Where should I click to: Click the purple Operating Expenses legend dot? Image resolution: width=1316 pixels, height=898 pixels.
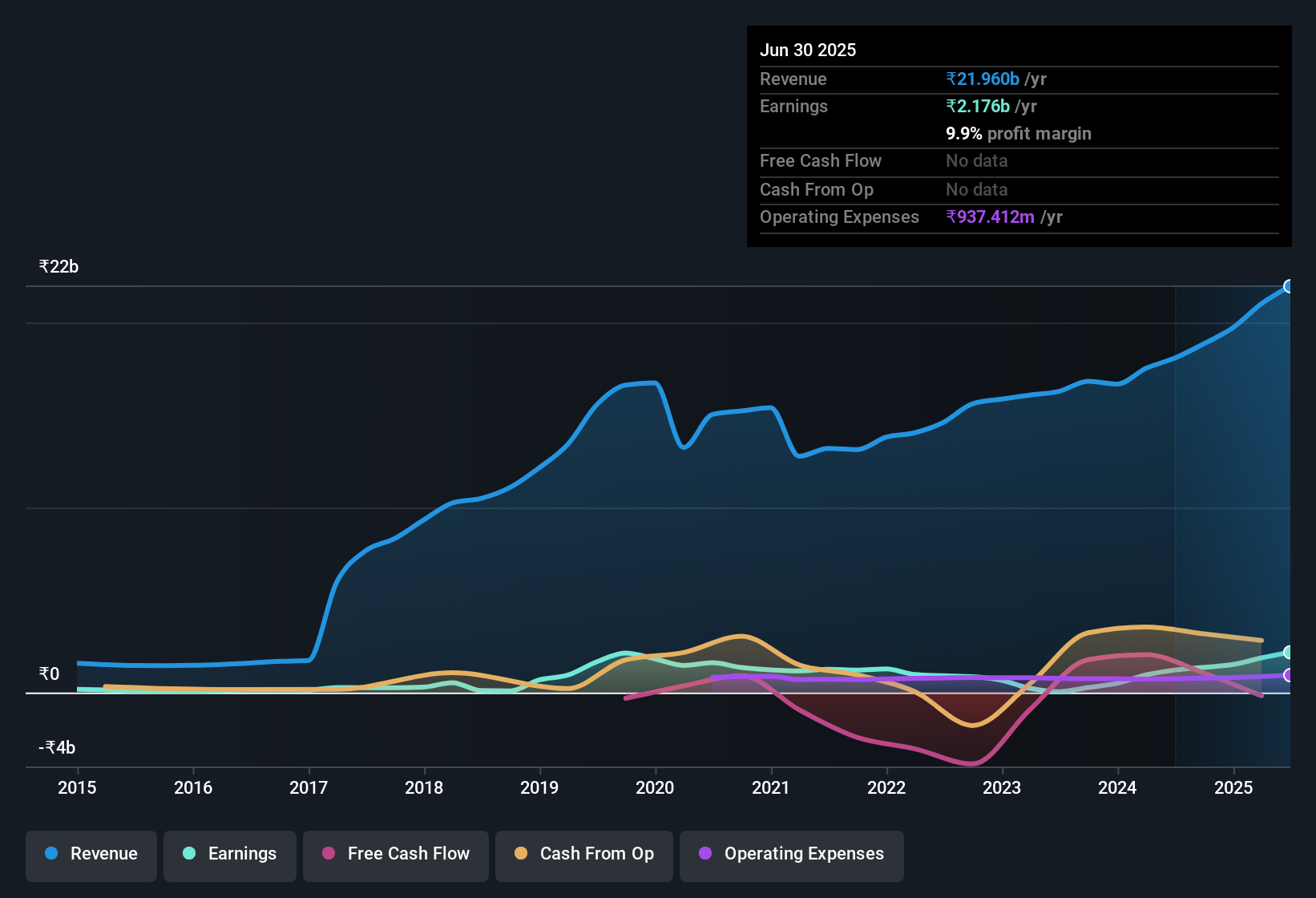705,854
